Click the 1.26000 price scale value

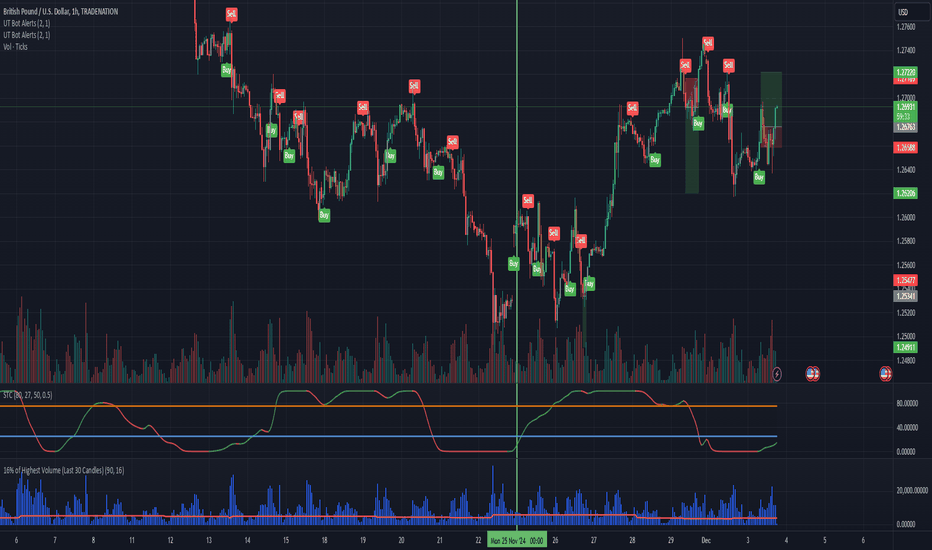(906, 218)
